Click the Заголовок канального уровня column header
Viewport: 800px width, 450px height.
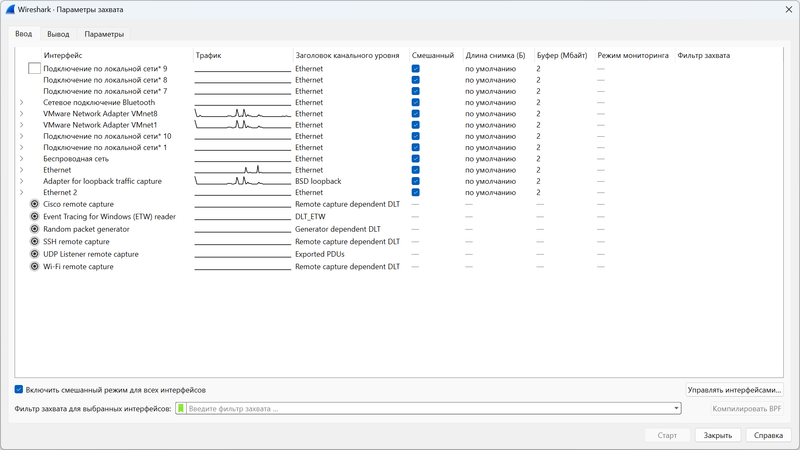pyautogui.click(x=351, y=55)
